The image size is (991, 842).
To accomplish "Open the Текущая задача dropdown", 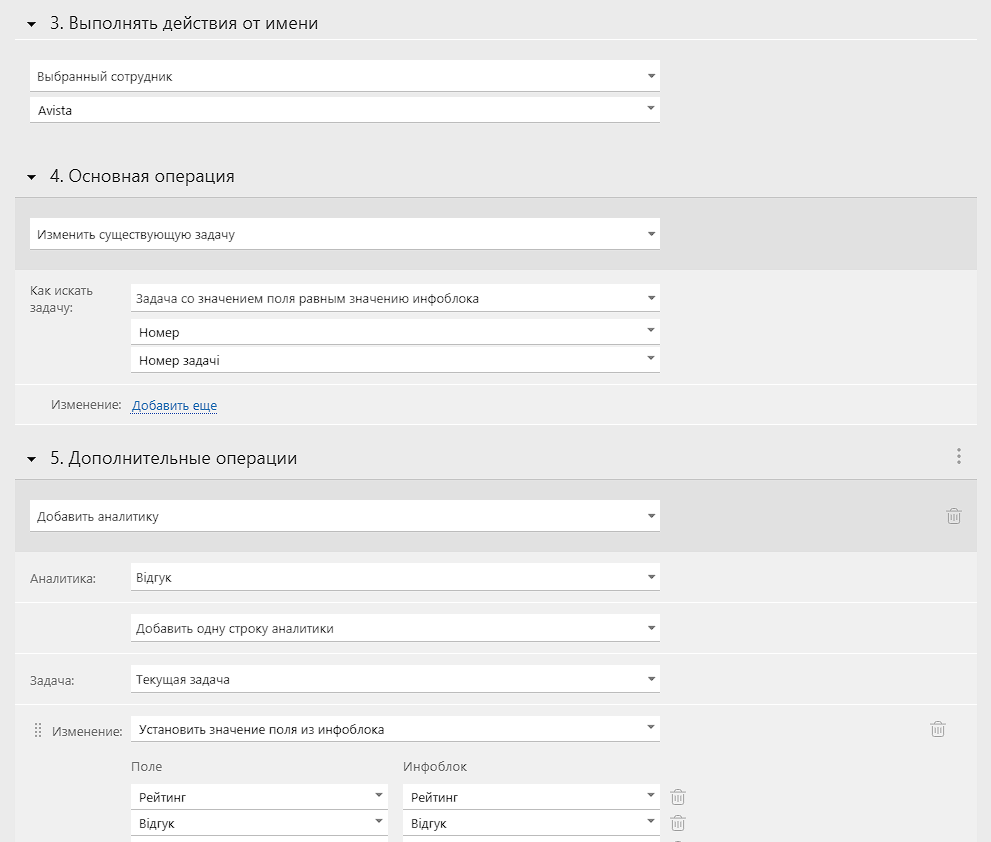I will tap(395, 679).
